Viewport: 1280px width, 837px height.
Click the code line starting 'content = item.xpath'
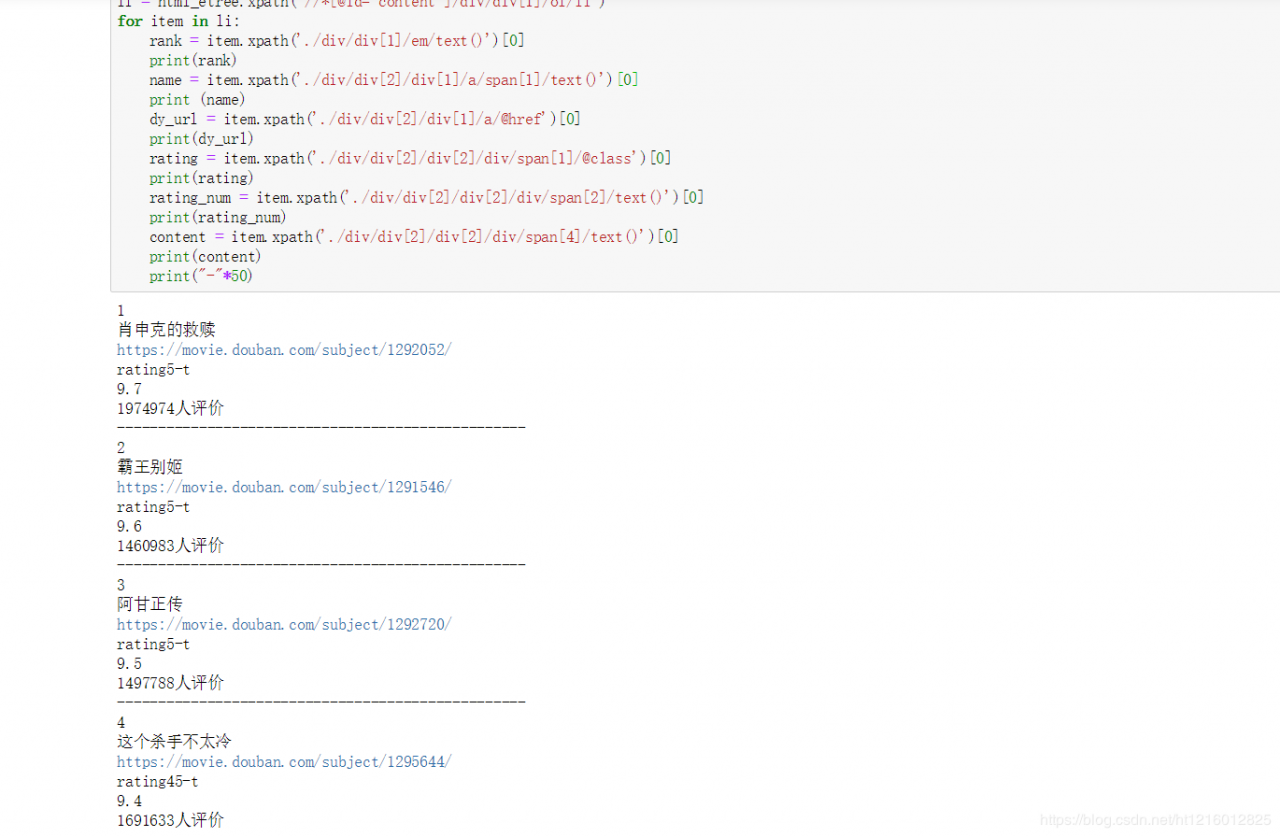(x=414, y=237)
